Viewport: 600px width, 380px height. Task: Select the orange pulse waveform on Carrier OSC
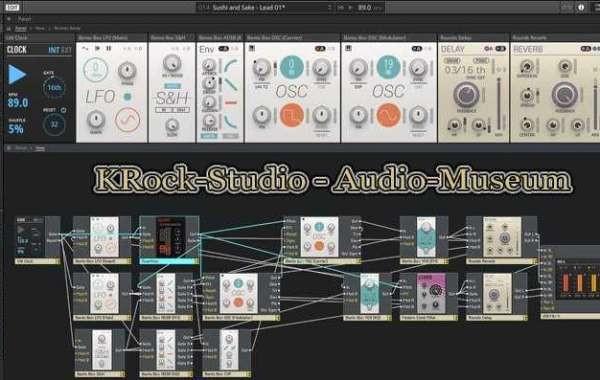292,115
